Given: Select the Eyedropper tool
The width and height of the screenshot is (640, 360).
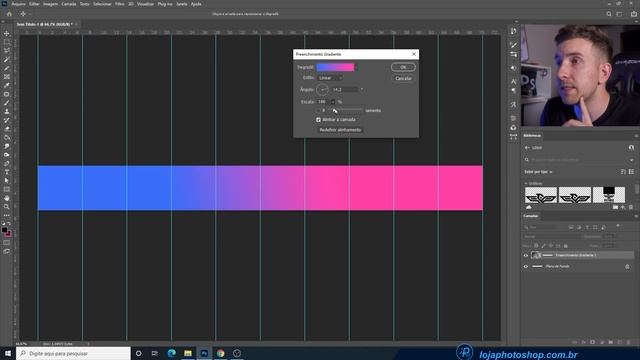Looking at the screenshot, I should coord(7,85).
